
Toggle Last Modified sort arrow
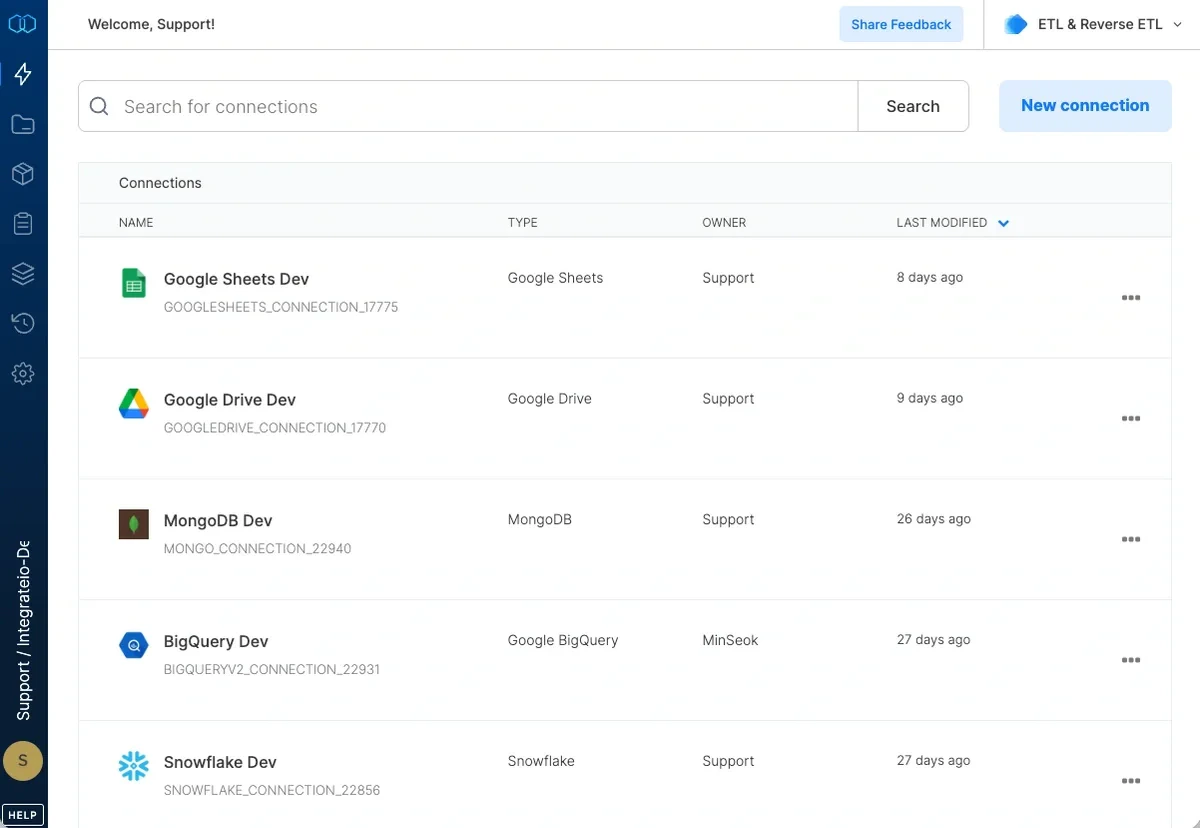pos(1003,223)
